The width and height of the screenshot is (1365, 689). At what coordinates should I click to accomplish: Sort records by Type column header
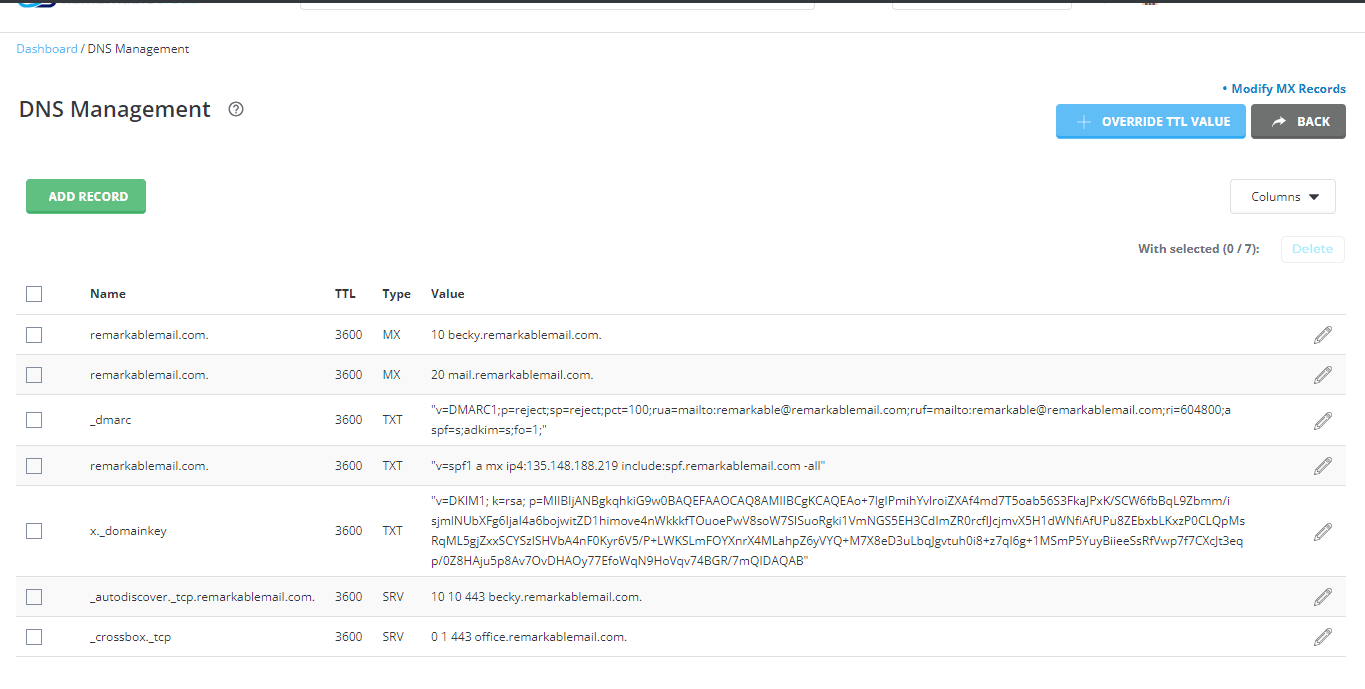(396, 294)
